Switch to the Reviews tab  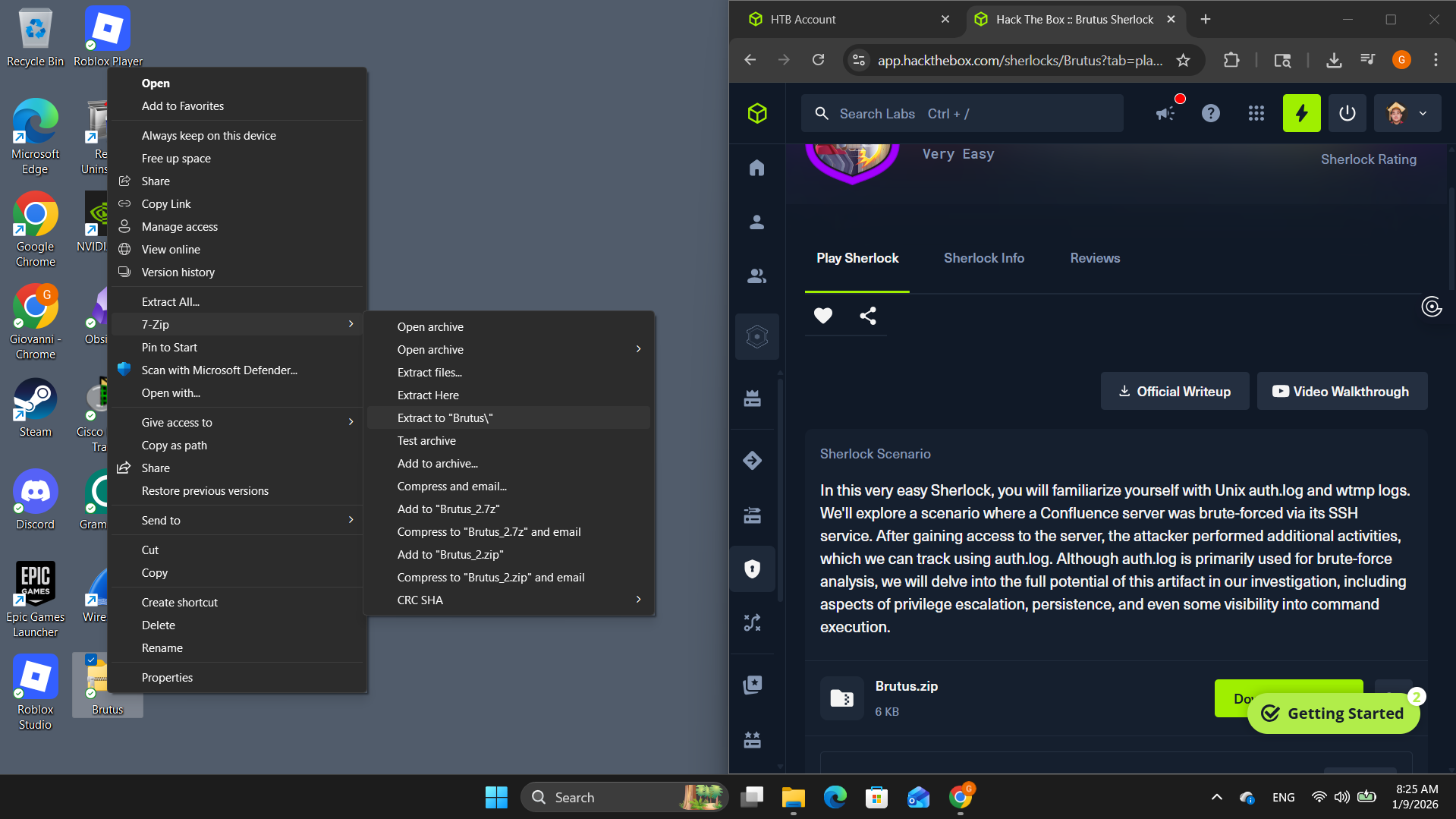pyautogui.click(x=1095, y=258)
